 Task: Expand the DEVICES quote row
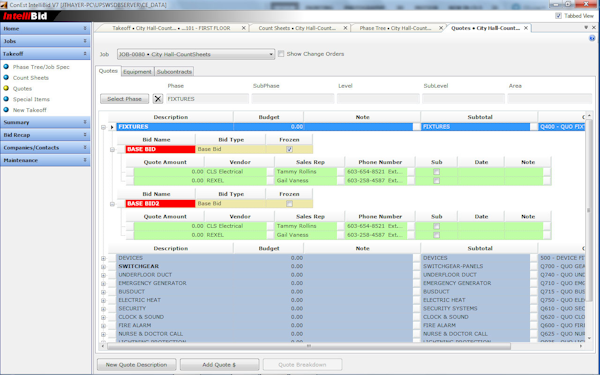(x=103, y=258)
